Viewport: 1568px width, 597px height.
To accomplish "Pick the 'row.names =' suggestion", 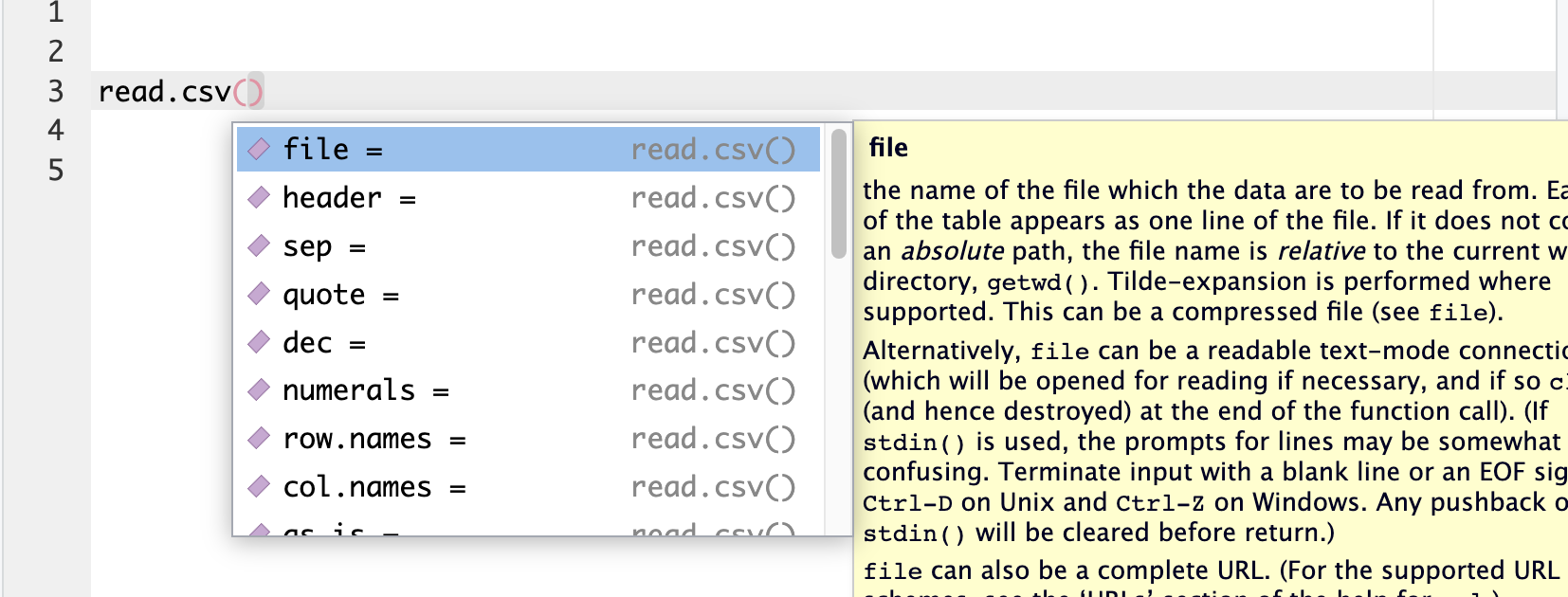I will point(528,438).
